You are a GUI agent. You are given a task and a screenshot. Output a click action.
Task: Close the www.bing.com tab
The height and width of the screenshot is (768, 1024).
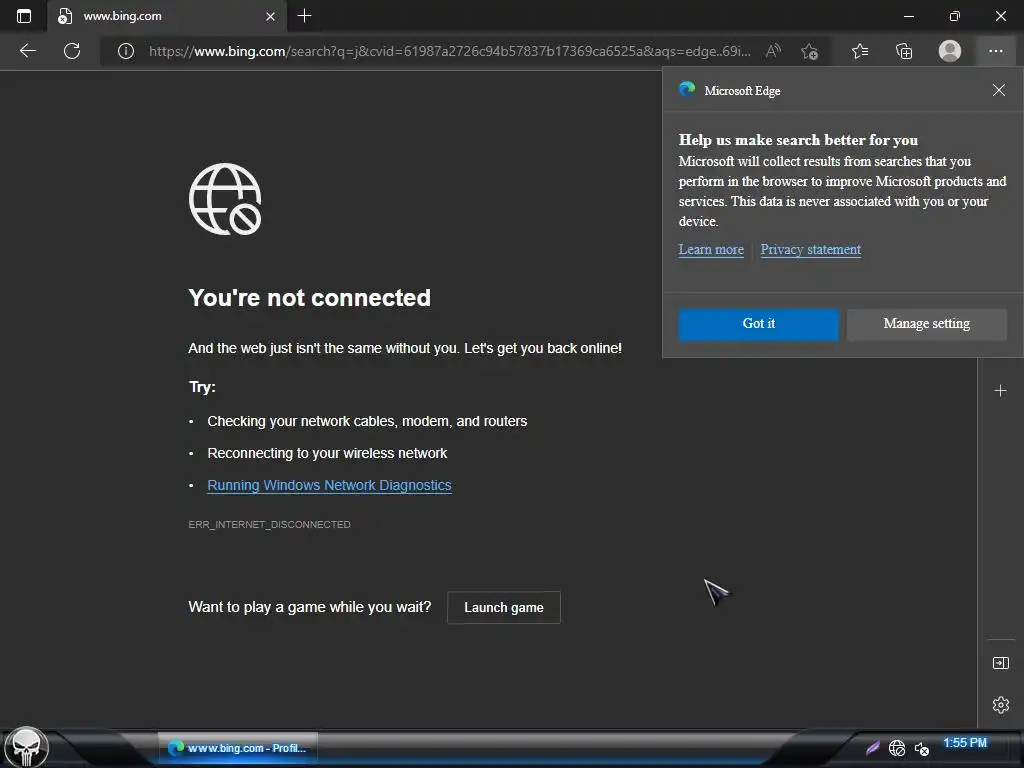[x=270, y=16]
